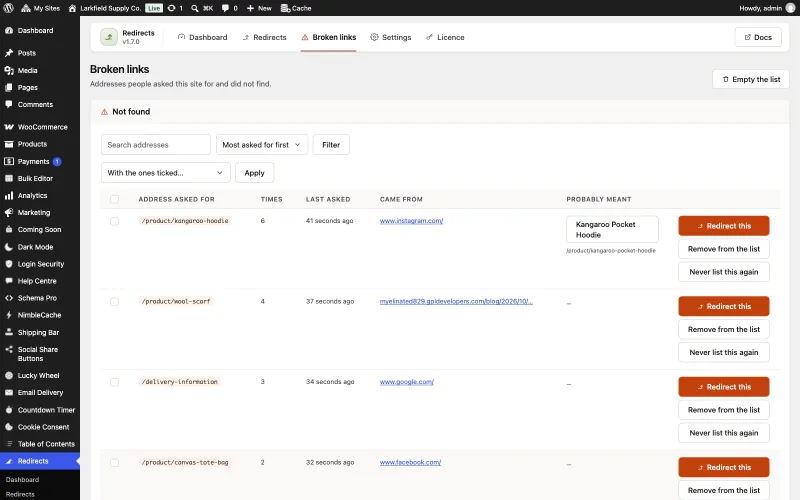
Task: Click the updates counter icon in admin bar
Action: (172, 8)
